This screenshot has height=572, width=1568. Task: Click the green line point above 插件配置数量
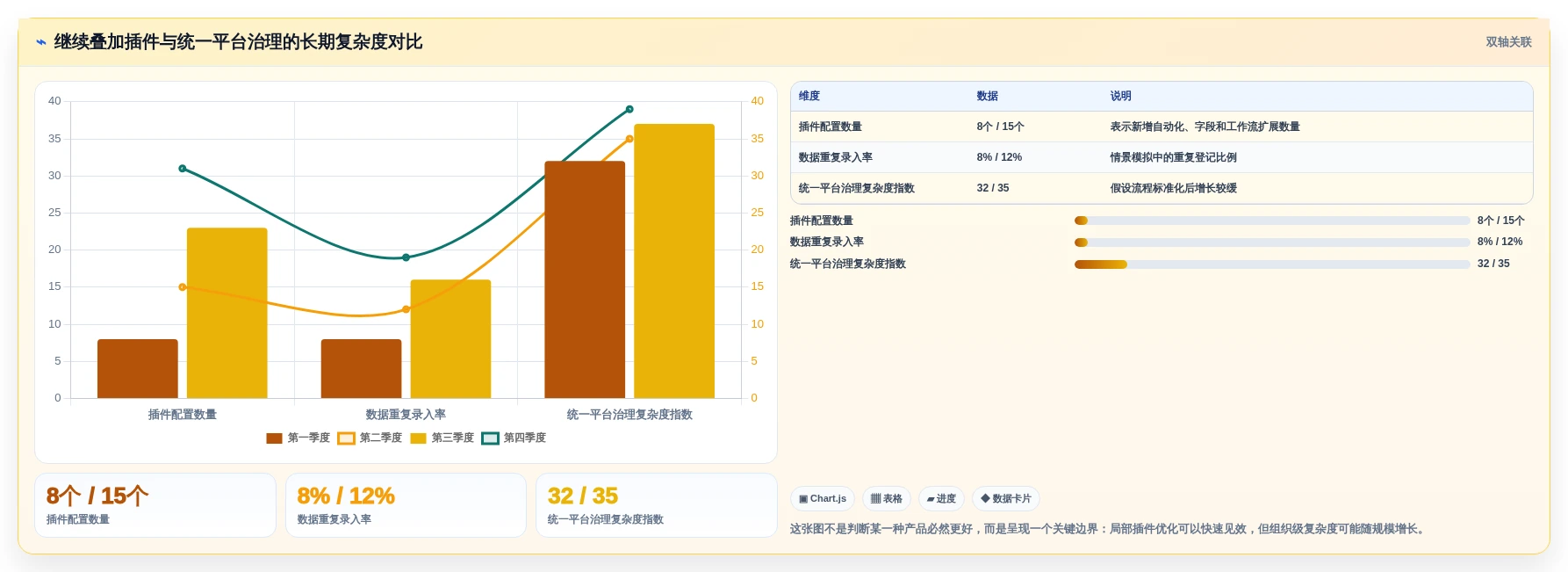pyautogui.click(x=183, y=169)
